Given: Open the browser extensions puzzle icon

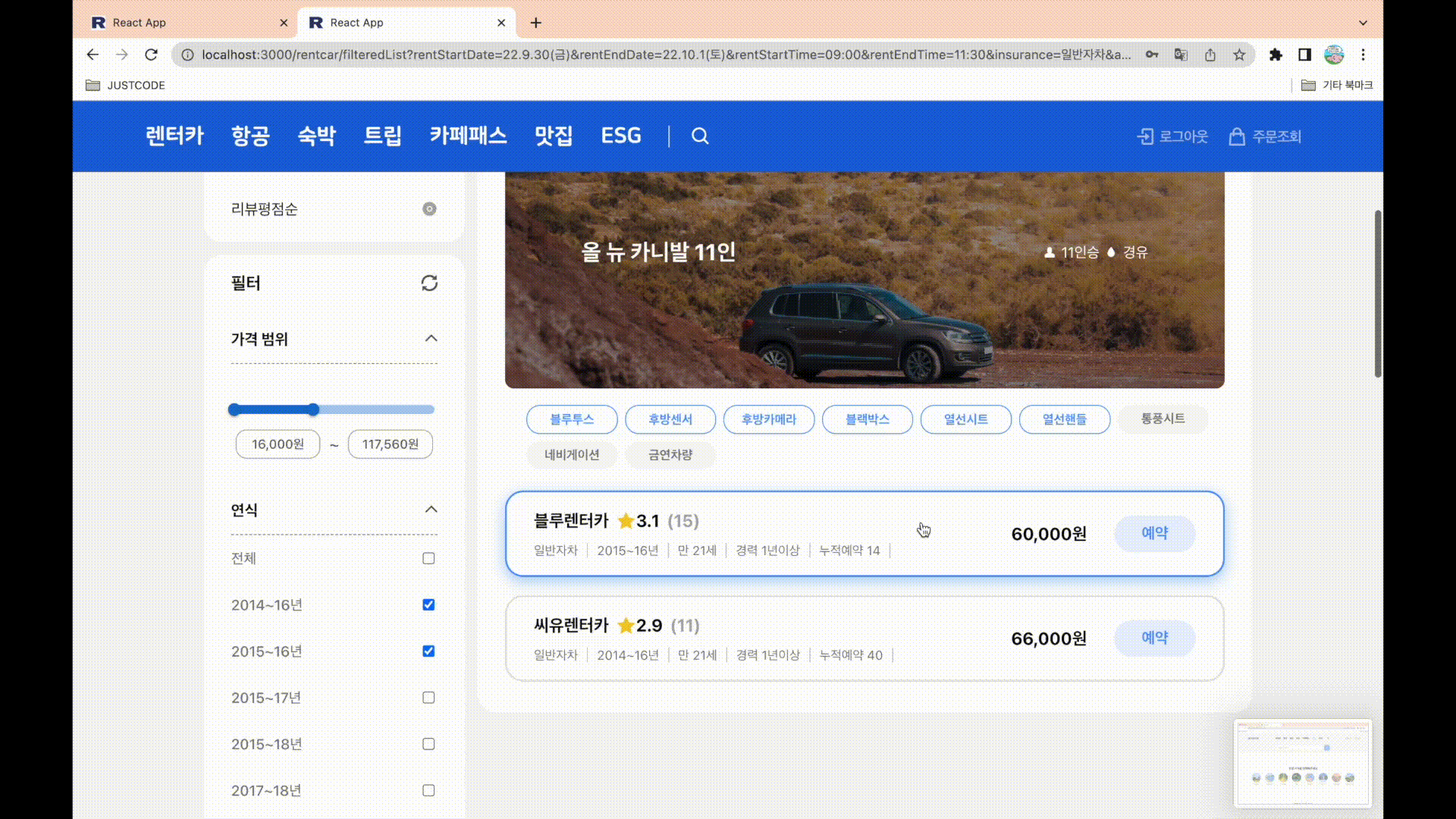Looking at the screenshot, I should pos(1276,55).
